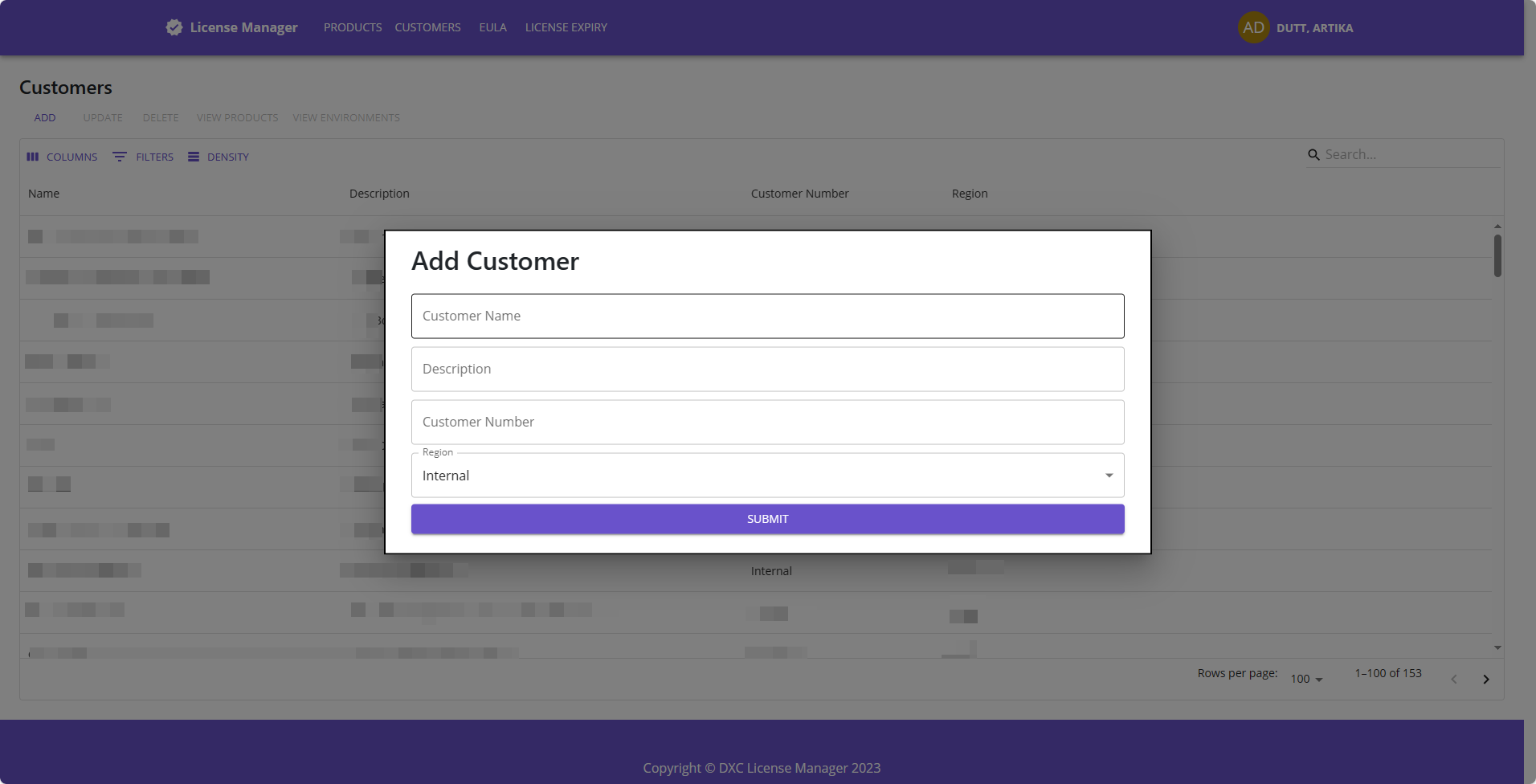Open the FILTERS panel
This screenshot has width=1536, height=784.
coord(143,157)
